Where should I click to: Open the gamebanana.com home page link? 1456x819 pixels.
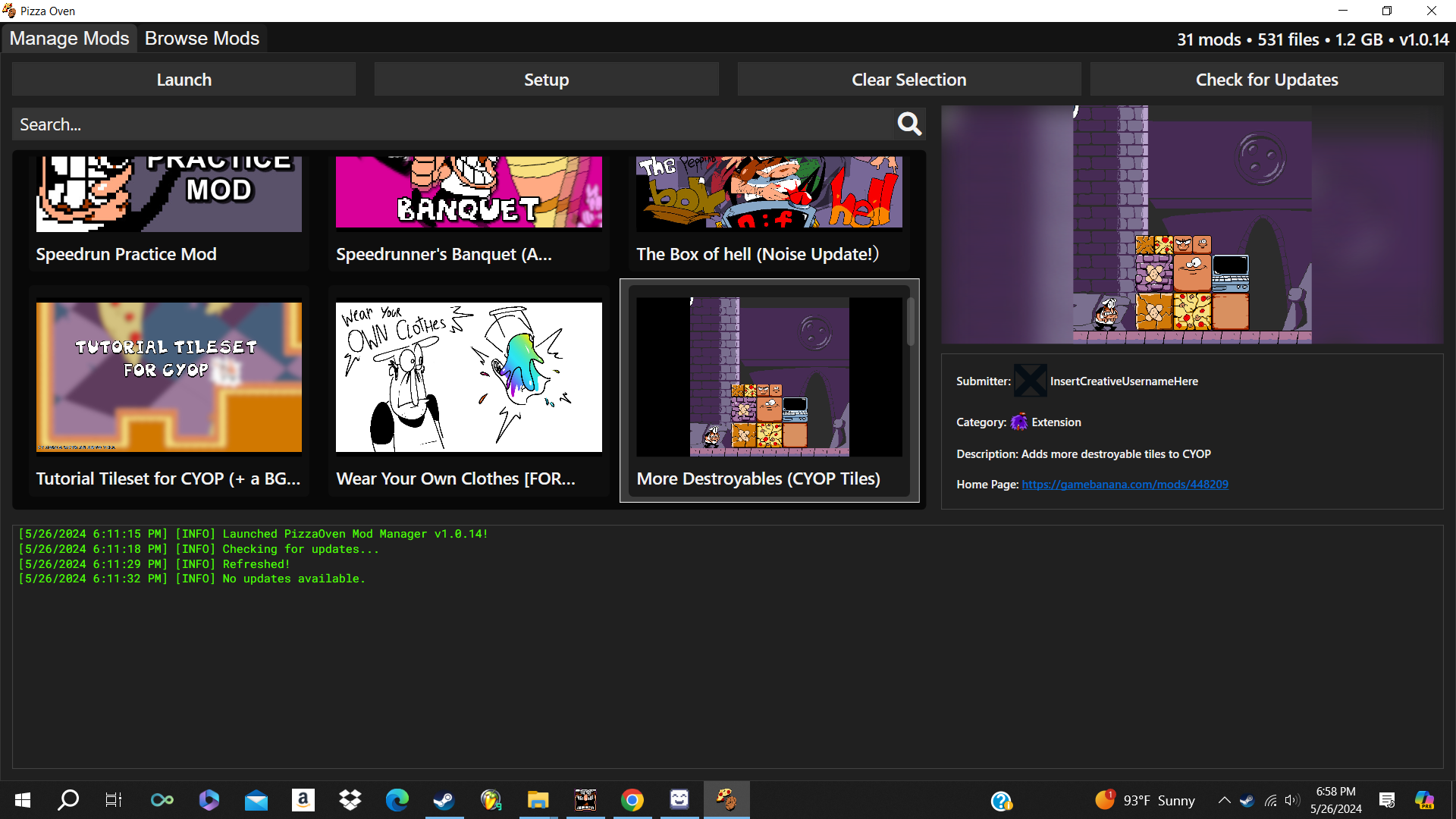(1125, 484)
